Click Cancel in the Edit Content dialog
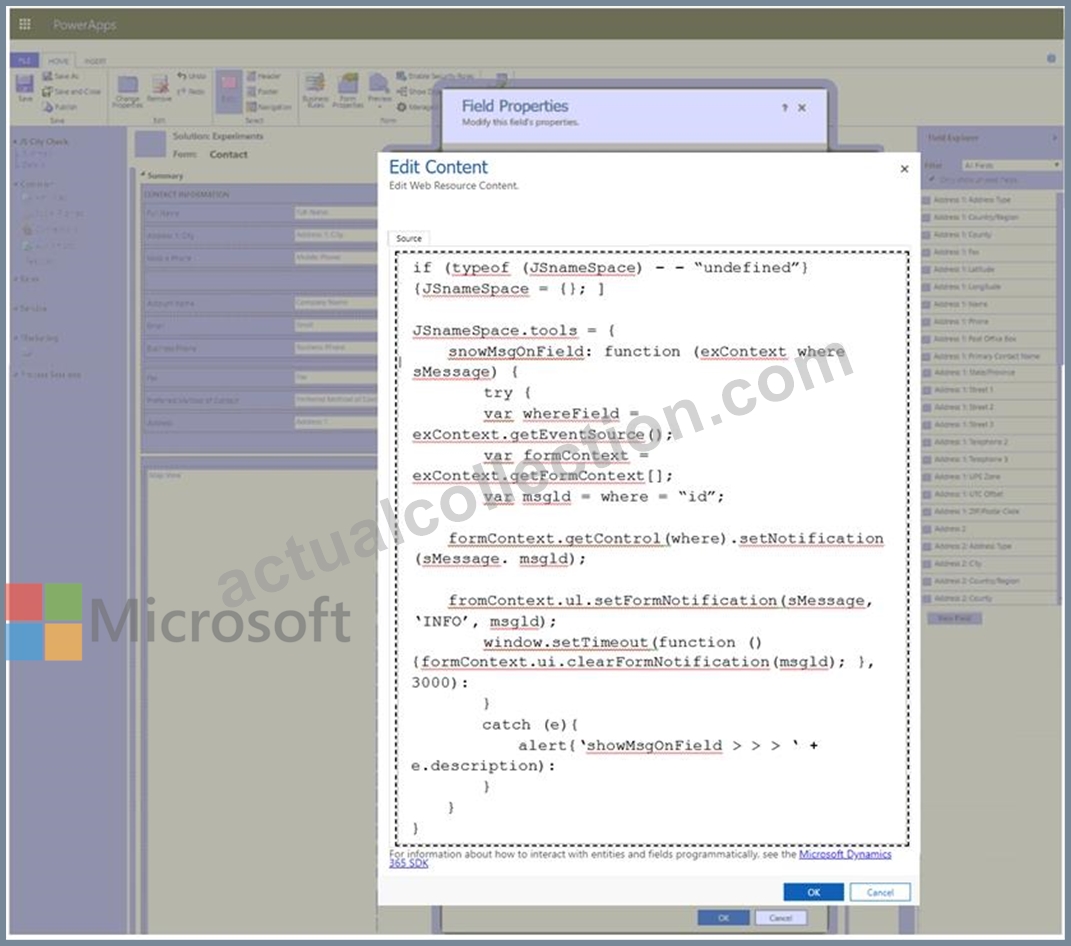This screenshot has width=1071, height=946. (880, 892)
